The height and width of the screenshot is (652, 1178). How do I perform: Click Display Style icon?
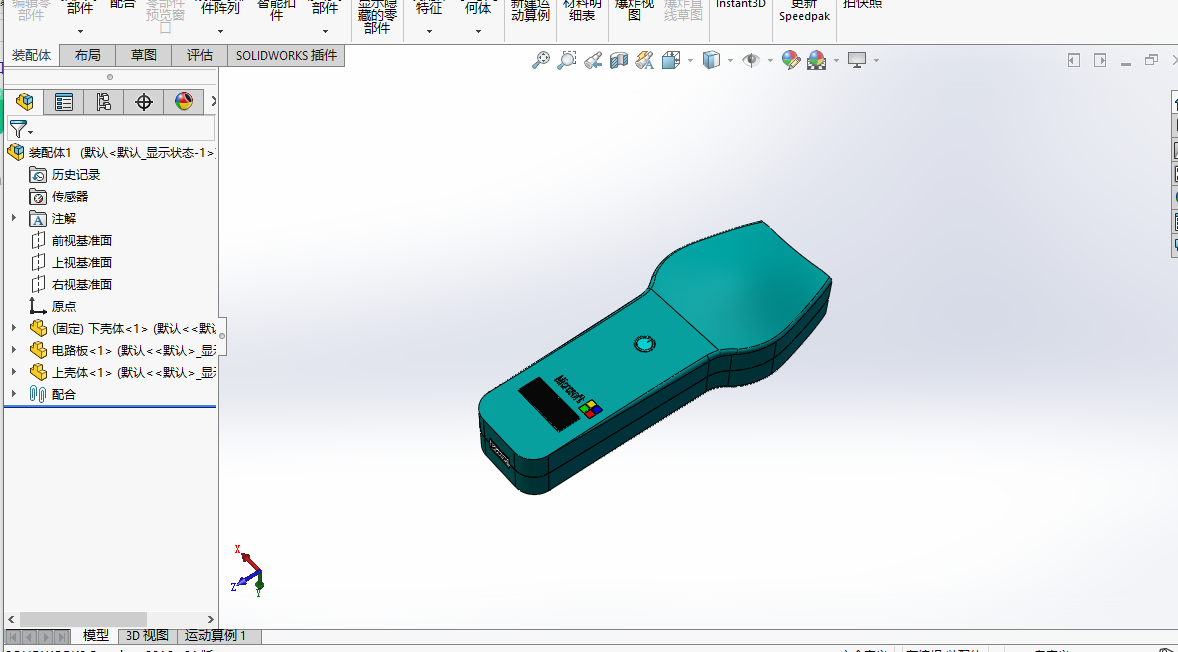[711, 60]
